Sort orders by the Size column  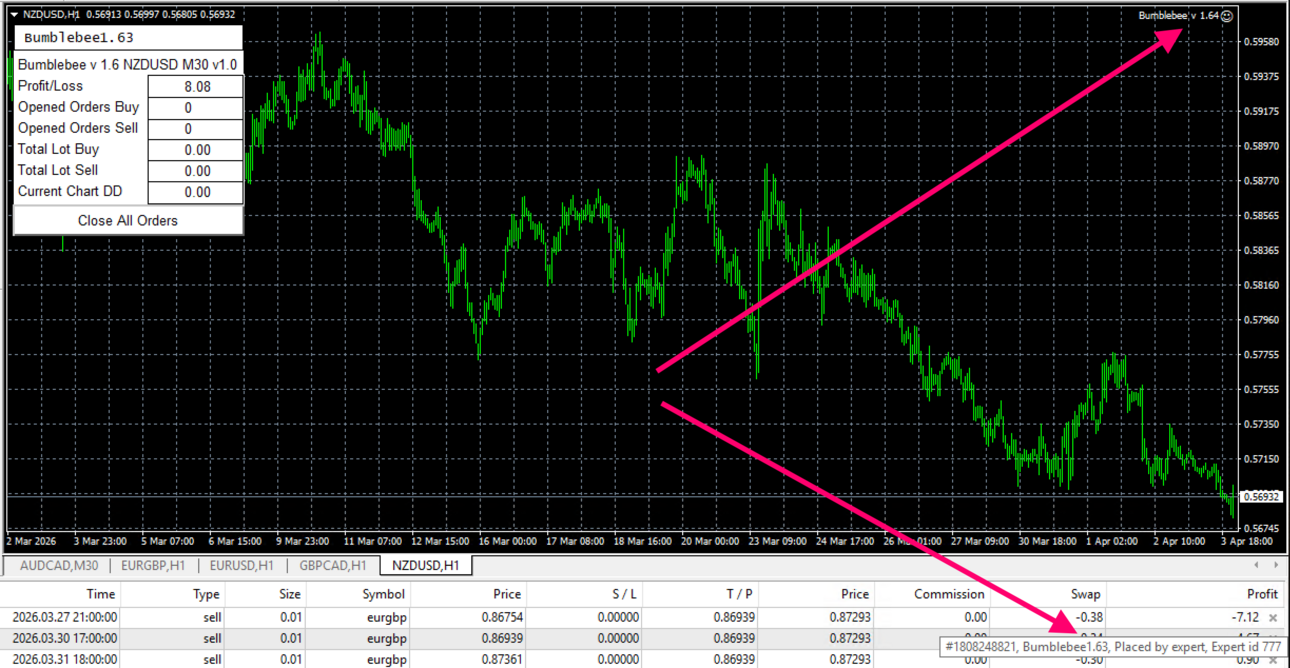(x=266, y=594)
